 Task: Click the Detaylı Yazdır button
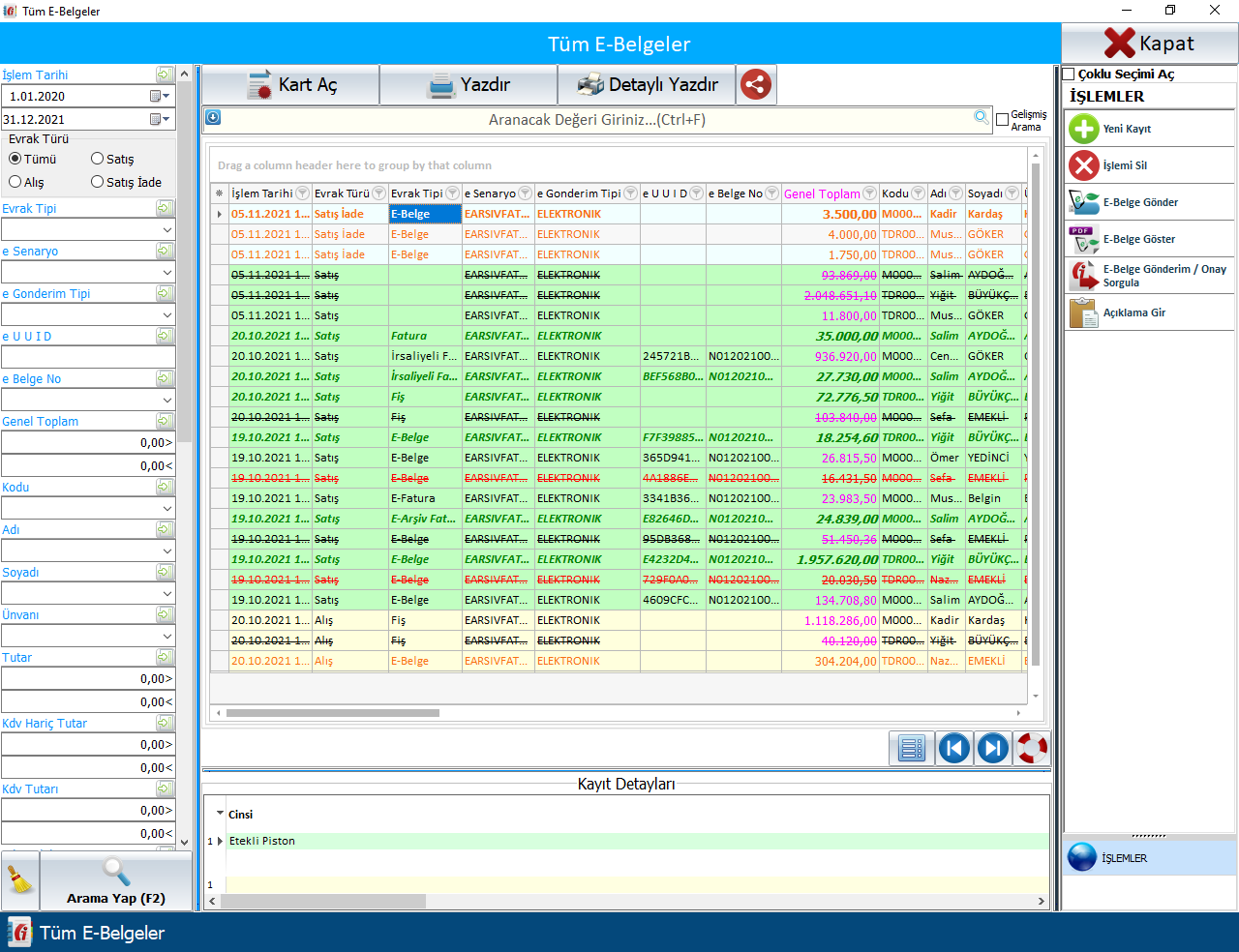tap(647, 85)
